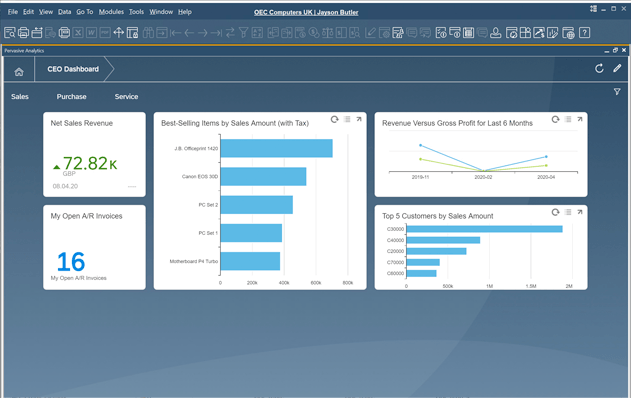Open the Net Sales Revenue KPI card
631x398 pixels.
click(x=94, y=155)
